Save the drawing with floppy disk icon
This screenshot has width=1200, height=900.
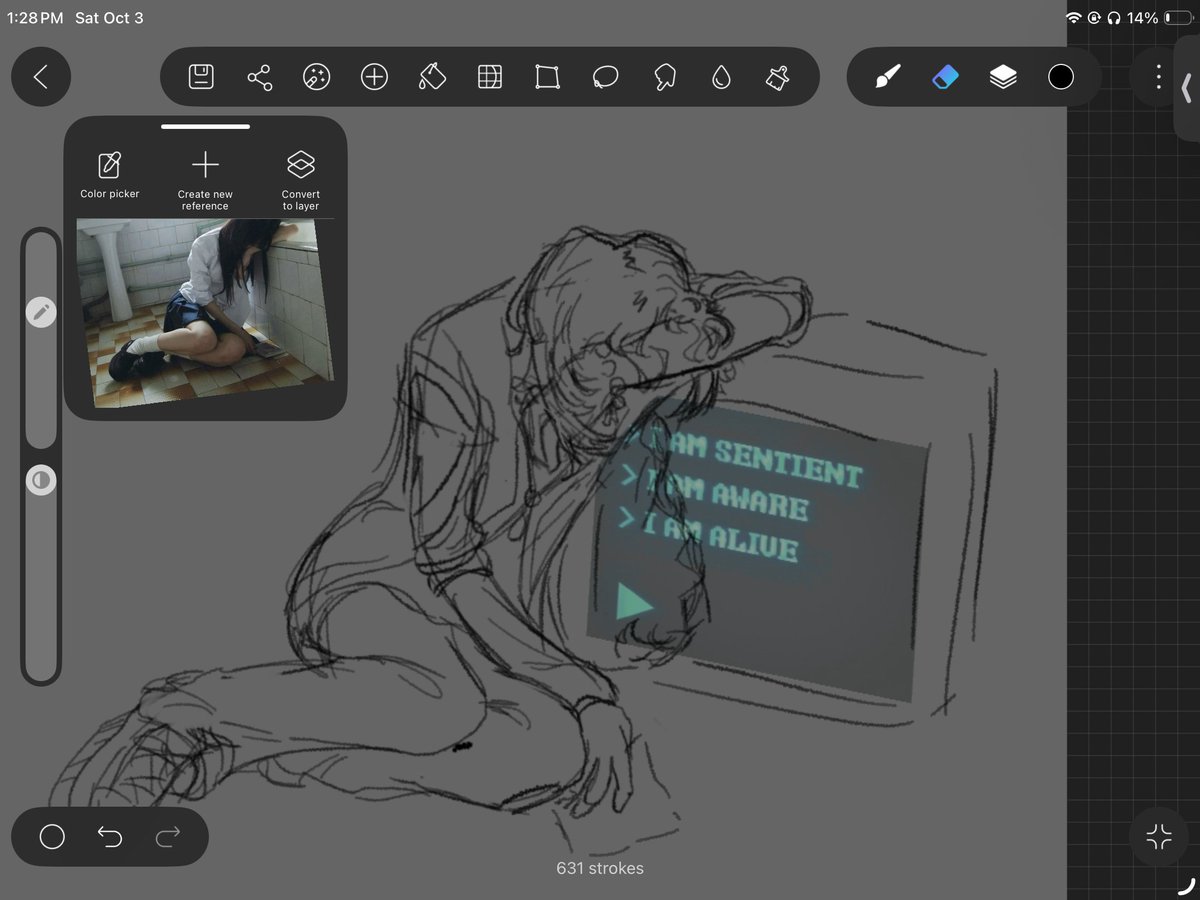point(201,77)
